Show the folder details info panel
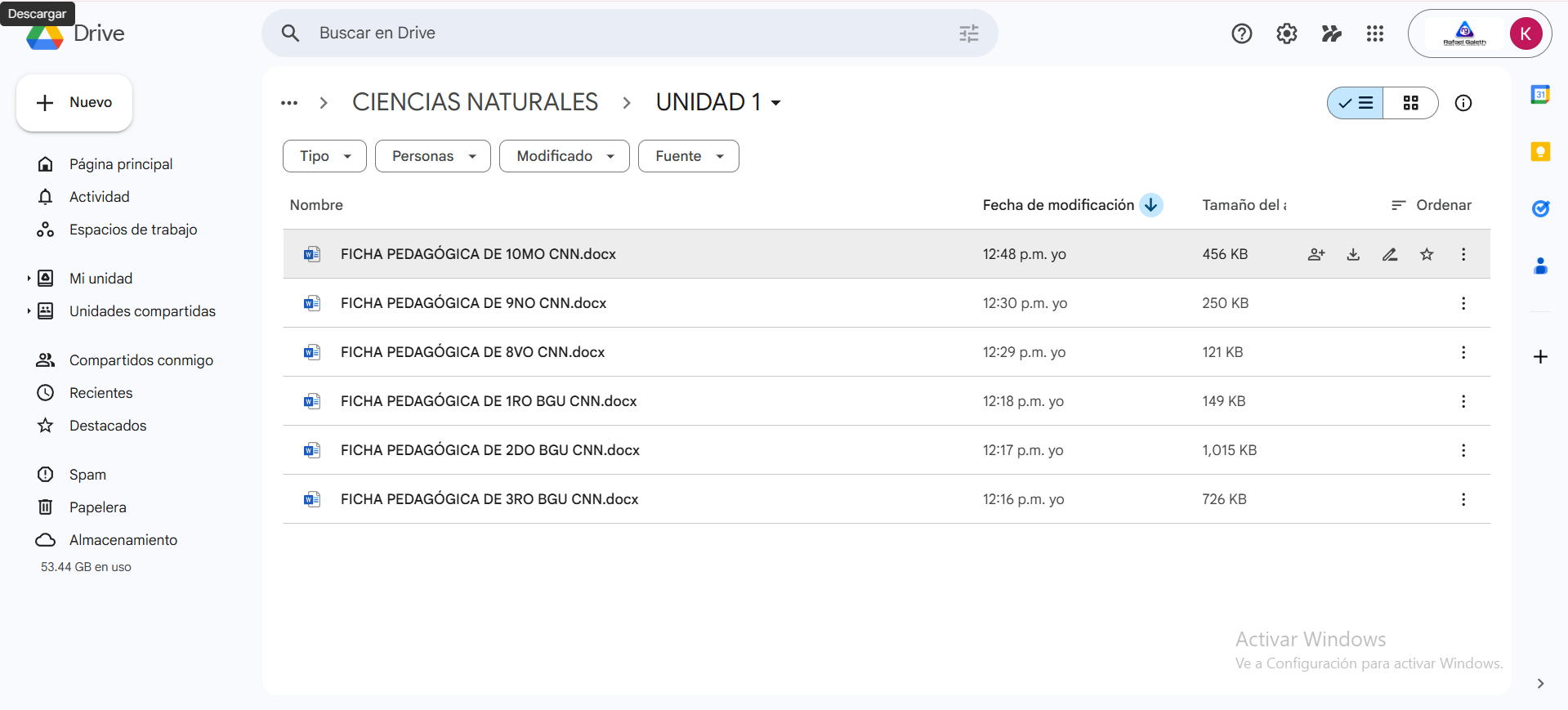1568x710 pixels. coord(1463,103)
